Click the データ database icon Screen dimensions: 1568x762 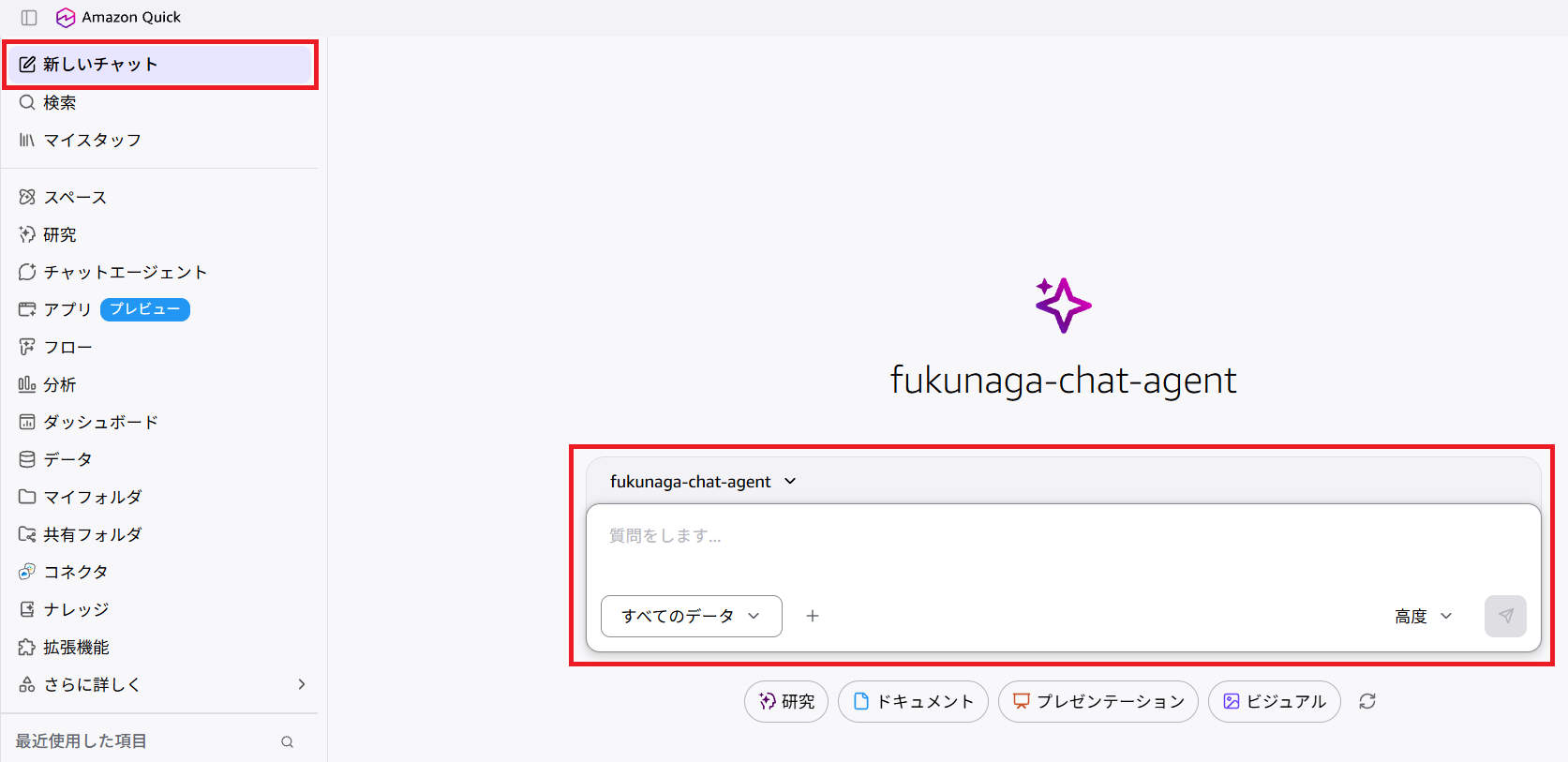tap(27, 459)
